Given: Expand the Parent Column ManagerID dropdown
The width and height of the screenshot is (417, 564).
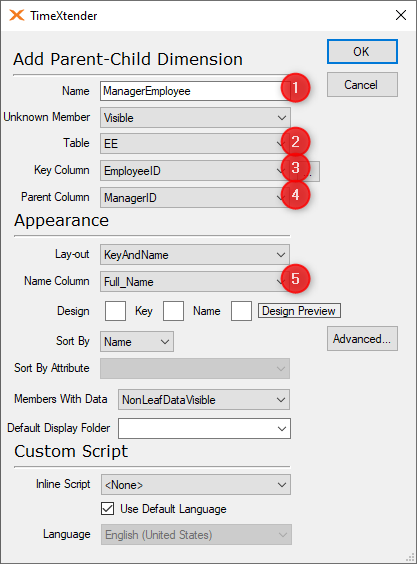Looking at the screenshot, I should 195,197.
